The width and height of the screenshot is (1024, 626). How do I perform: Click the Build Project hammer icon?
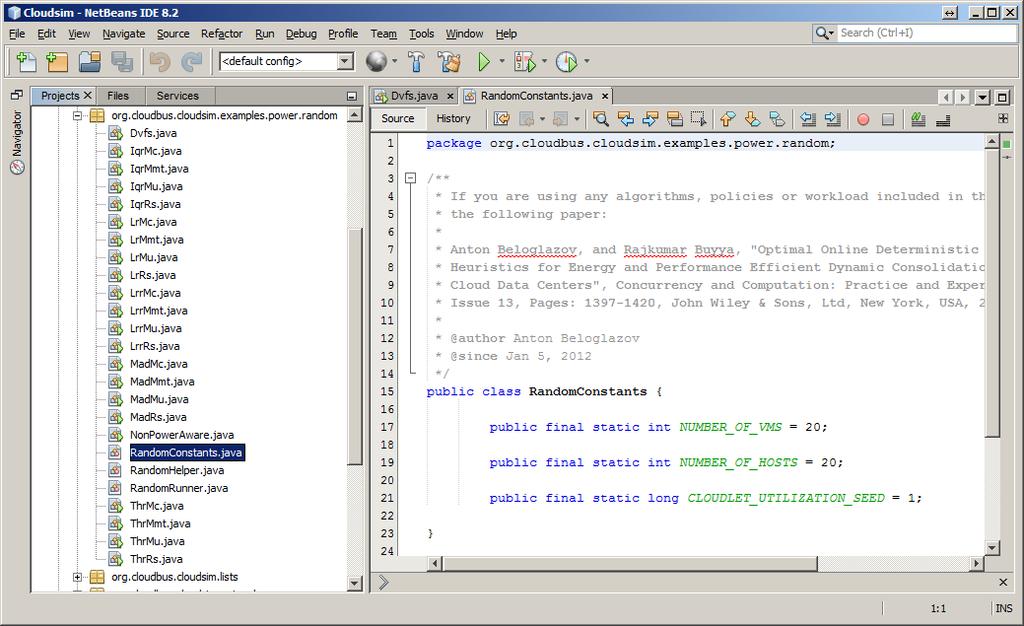point(416,61)
